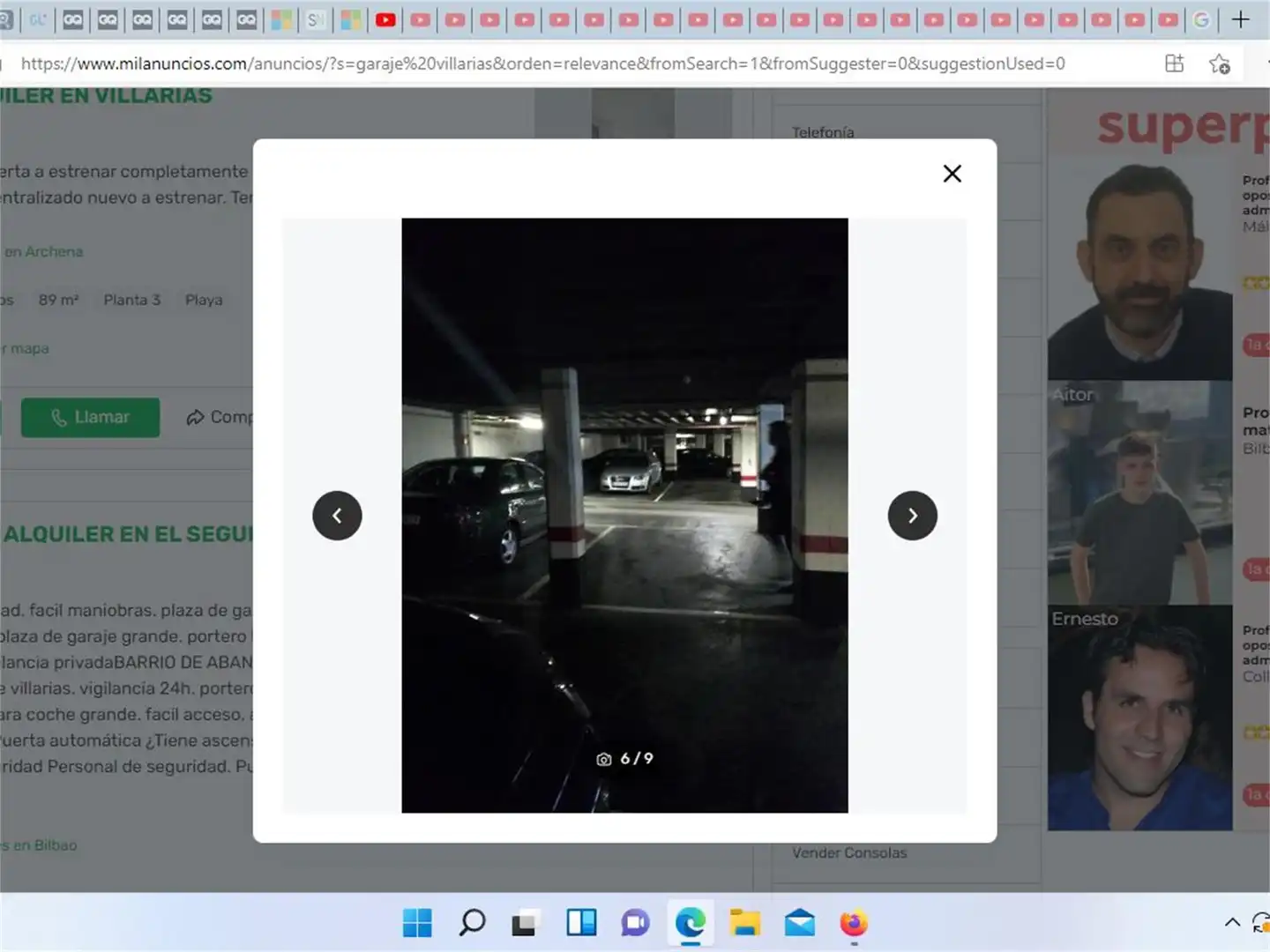Open the Widgets panel from the taskbar
Screen dimensions: 1270x952
pos(581,923)
